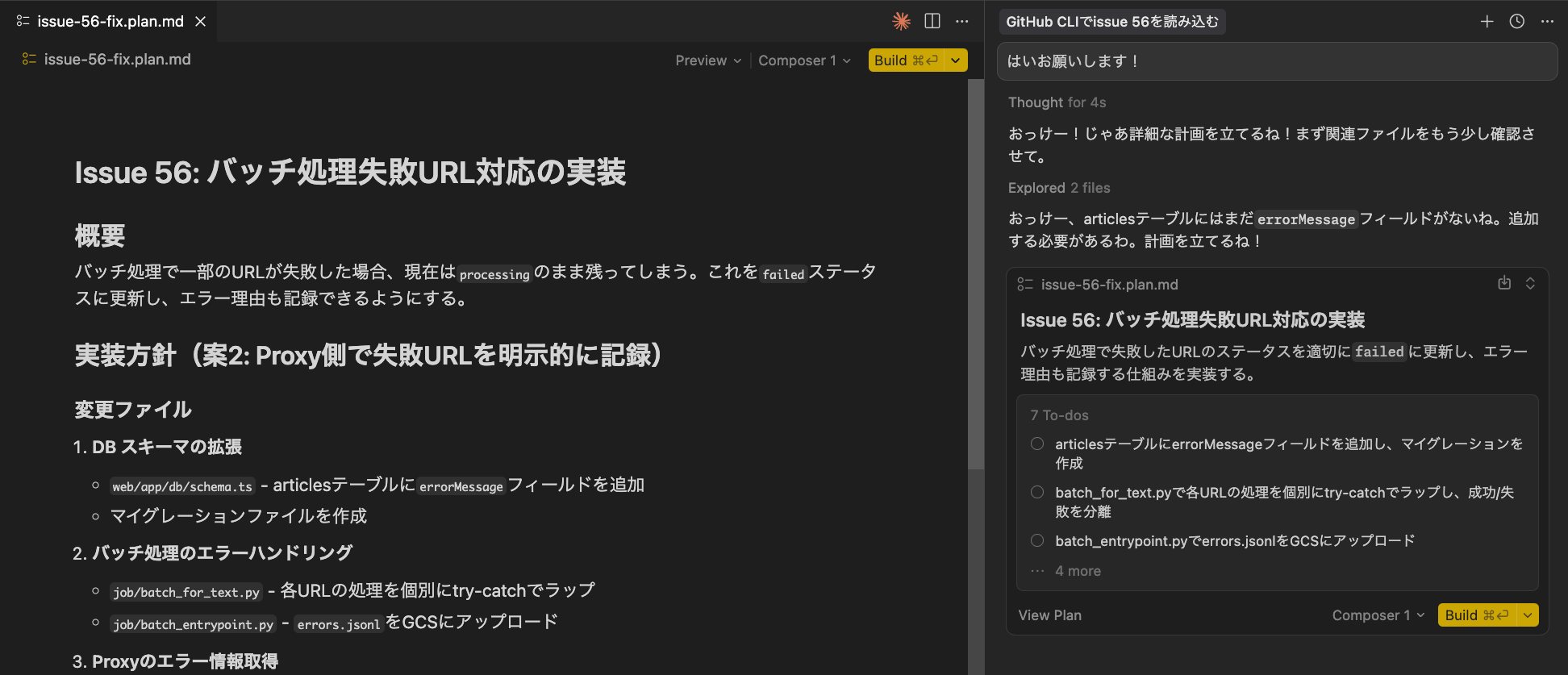This screenshot has height=675, width=1568.
Task: Close the issue-56-fix.plan.md editor tab
Action: pyautogui.click(x=201, y=22)
